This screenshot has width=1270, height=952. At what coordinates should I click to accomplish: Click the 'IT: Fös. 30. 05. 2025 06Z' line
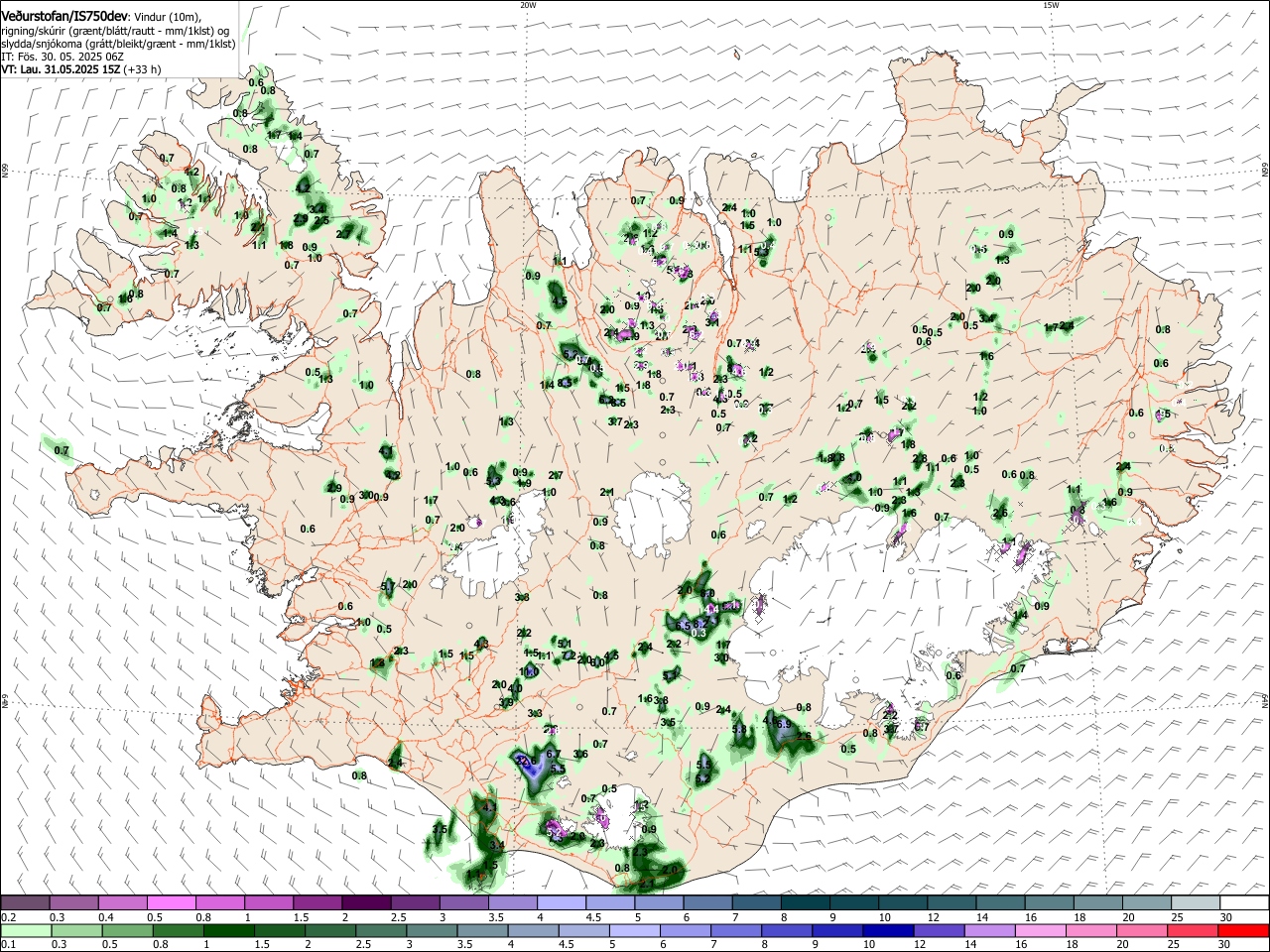click(x=63, y=57)
